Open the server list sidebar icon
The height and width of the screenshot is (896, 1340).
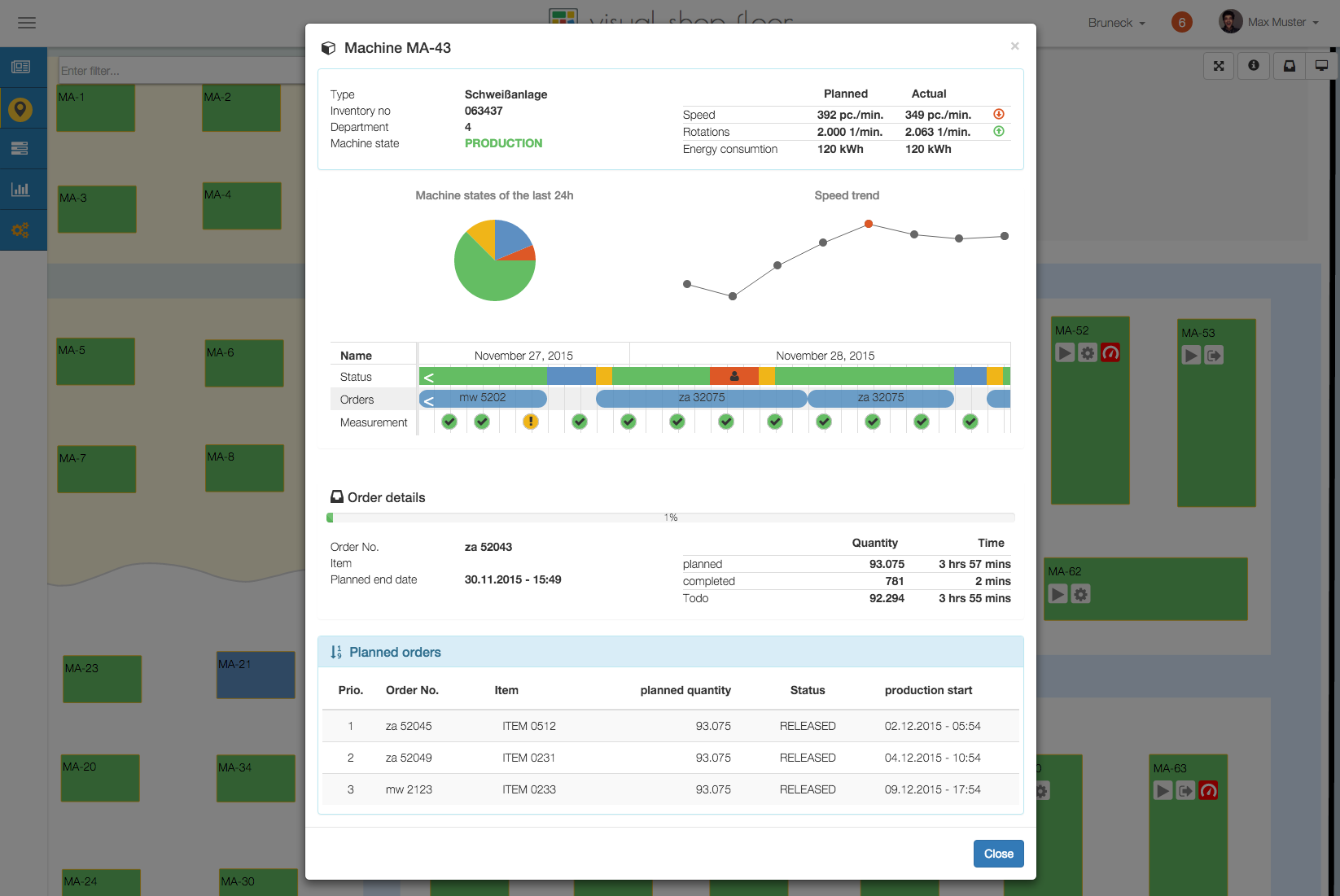click(20, 148)
